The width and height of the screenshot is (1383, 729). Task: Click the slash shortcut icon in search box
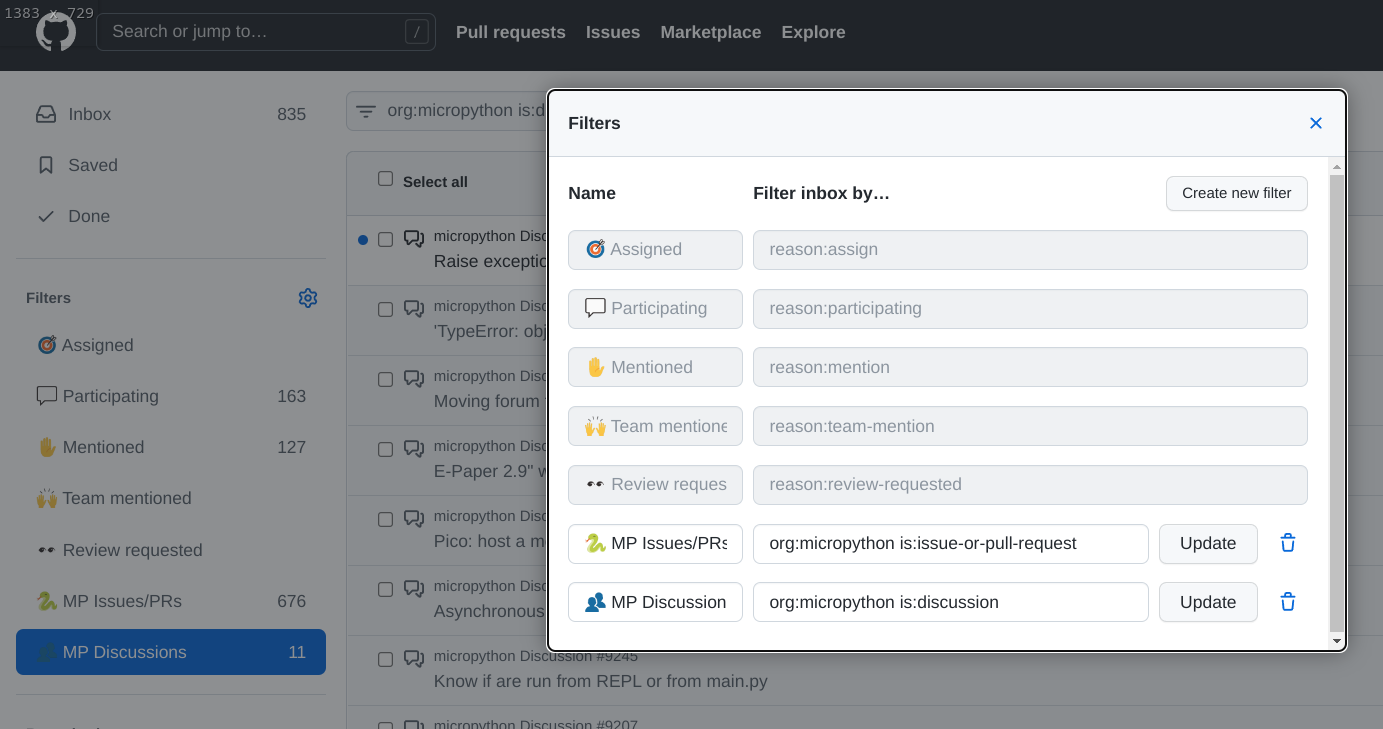pyautogui.click(x=417, y=32)
